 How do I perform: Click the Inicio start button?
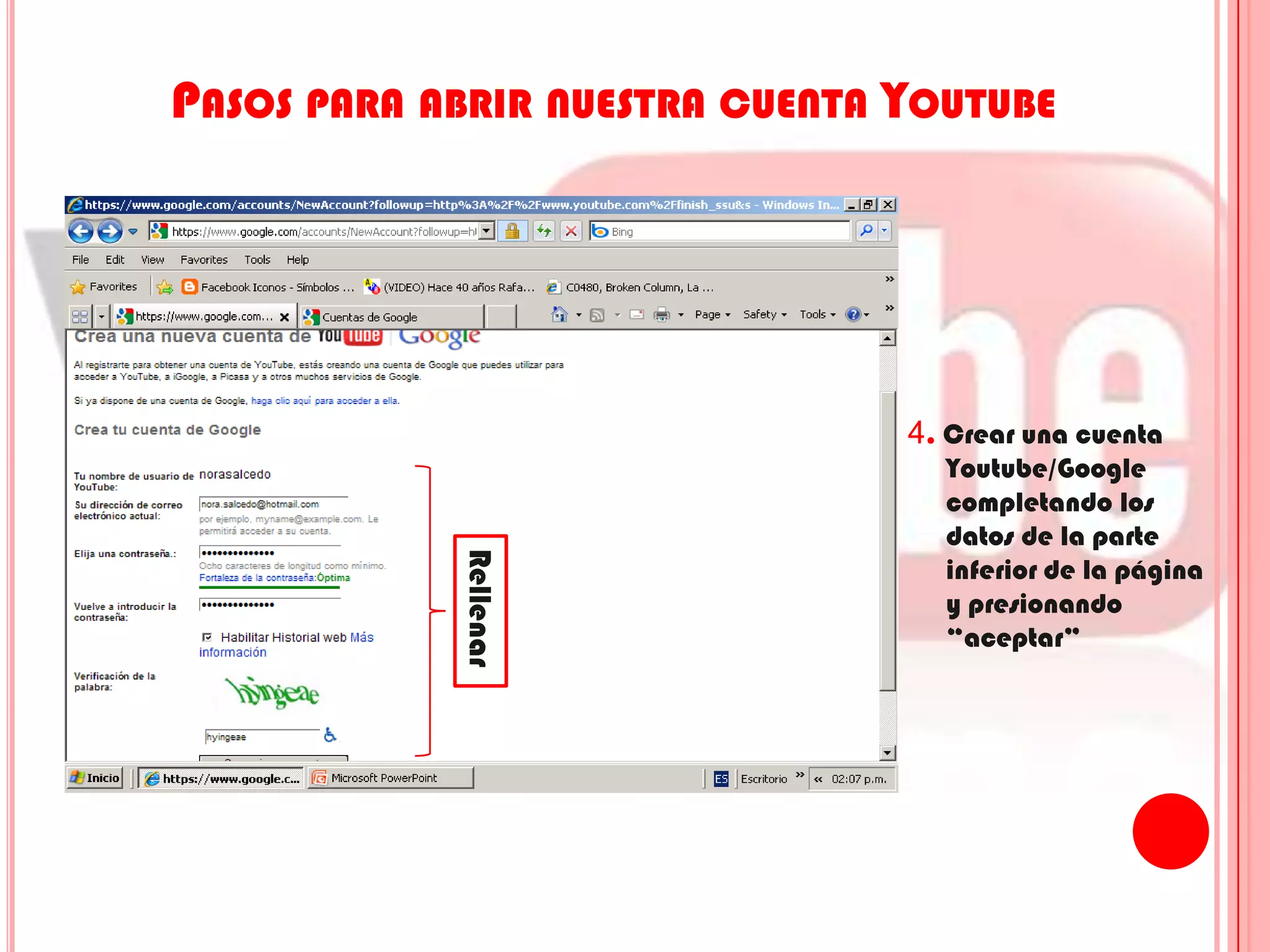coord(94,778)
